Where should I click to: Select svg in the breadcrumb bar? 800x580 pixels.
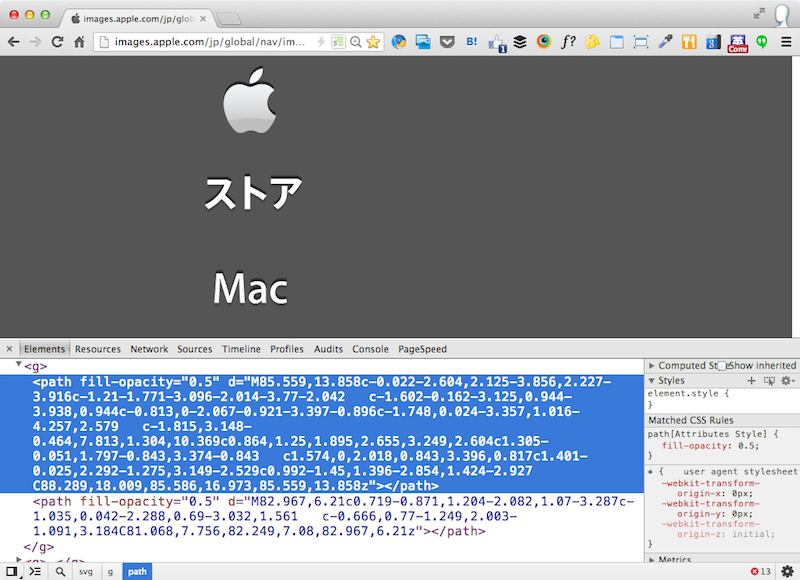tap(86, 571)
